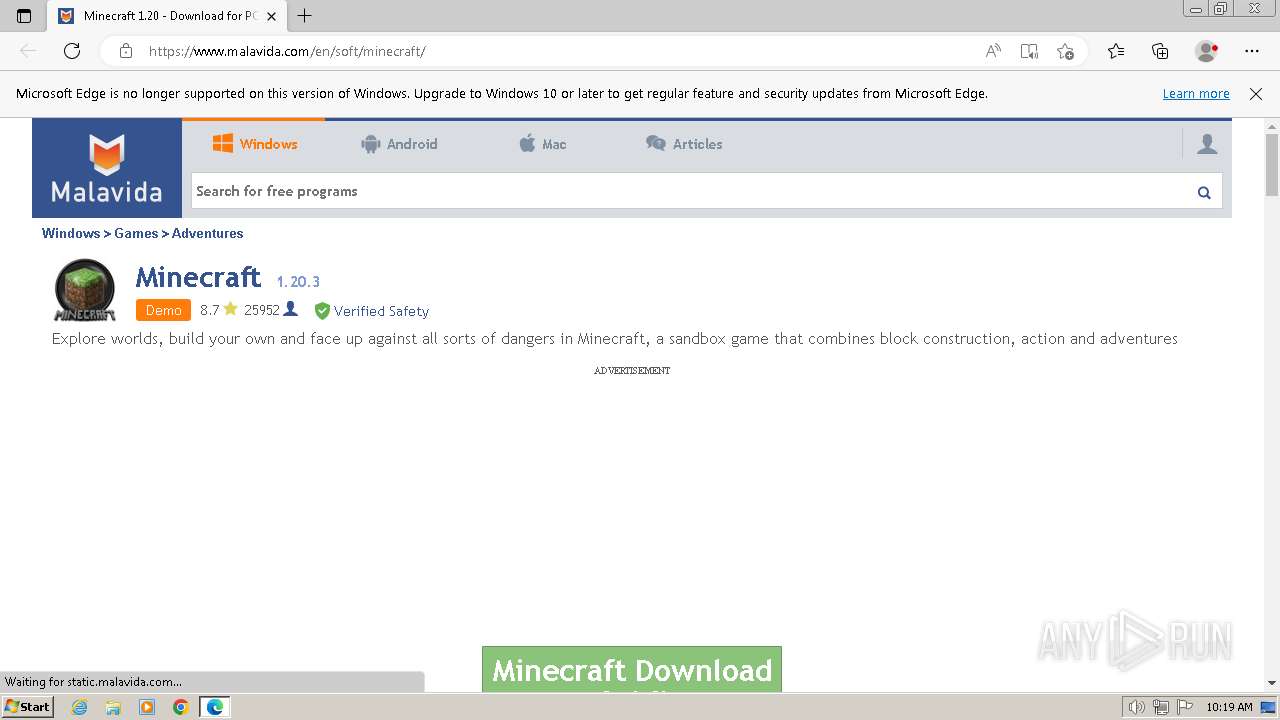Click the 25952 votes user icon
This screenshot has width=1280, height=720.
pyautogui.click(x=290, y=309)
